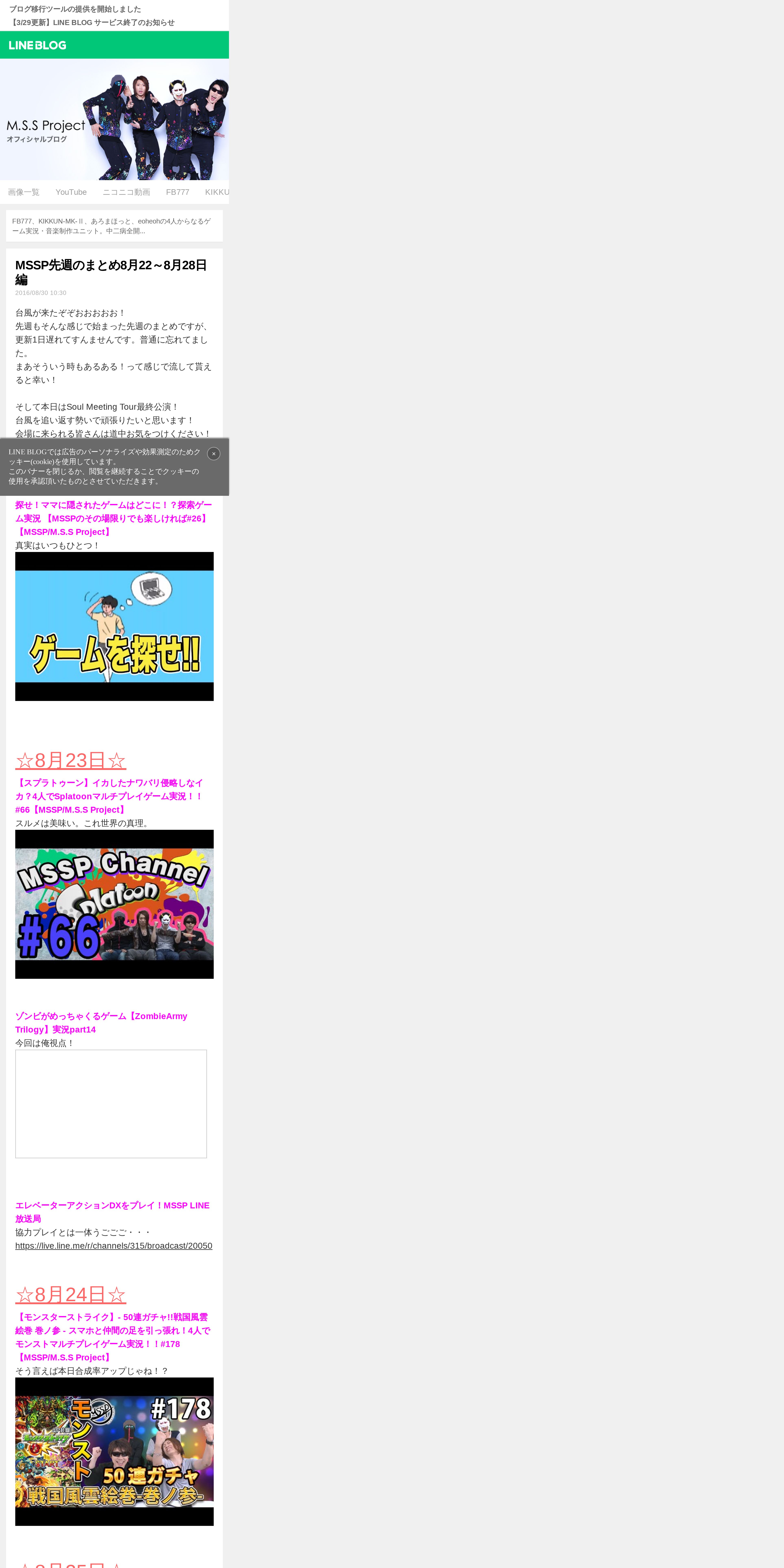The height and width of the screenshot is (1568, 784).
Task: Open the ☆8月23日☆ heading link
Action: [71, 760]
